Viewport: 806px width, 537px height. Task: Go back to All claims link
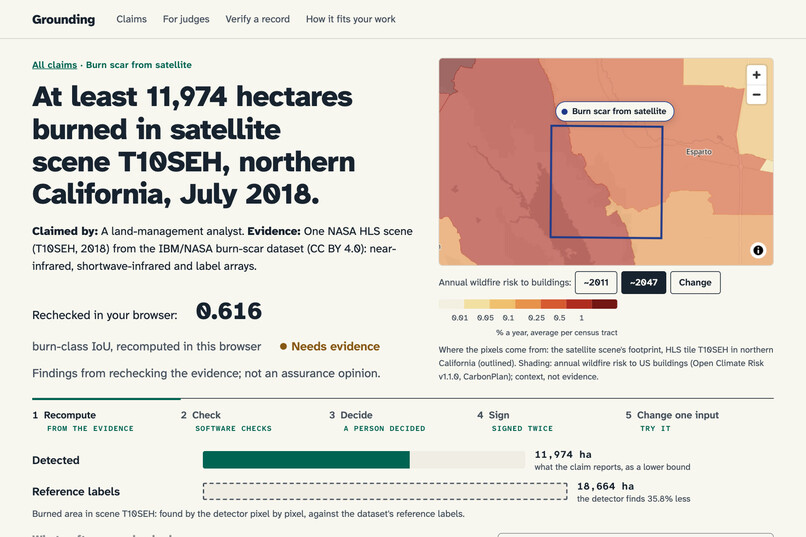pos(54,65)
